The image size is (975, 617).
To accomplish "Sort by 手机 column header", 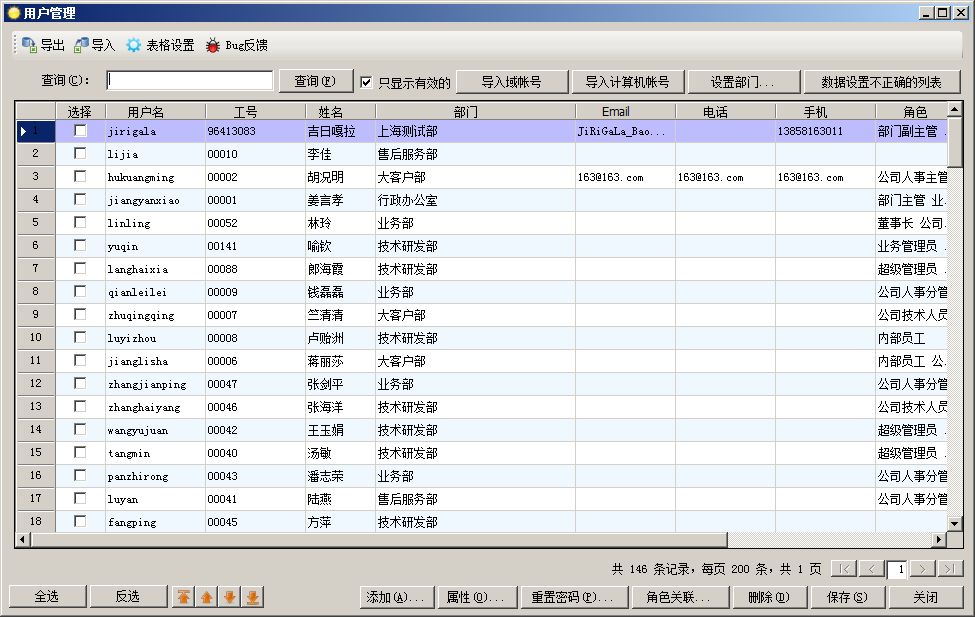I will (826, 111).
